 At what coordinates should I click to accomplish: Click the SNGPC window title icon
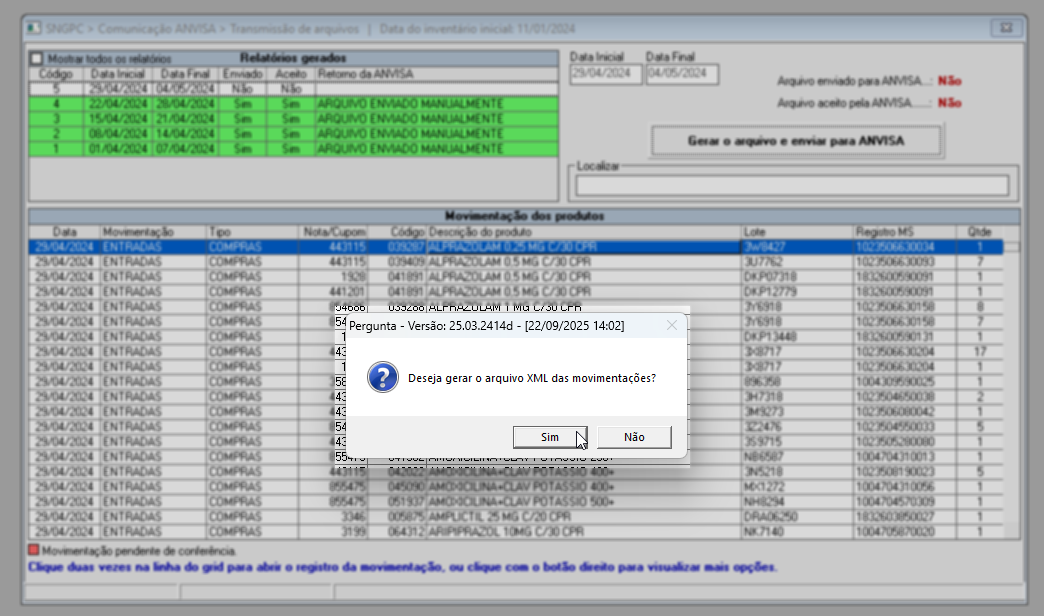tap(33, 29)
